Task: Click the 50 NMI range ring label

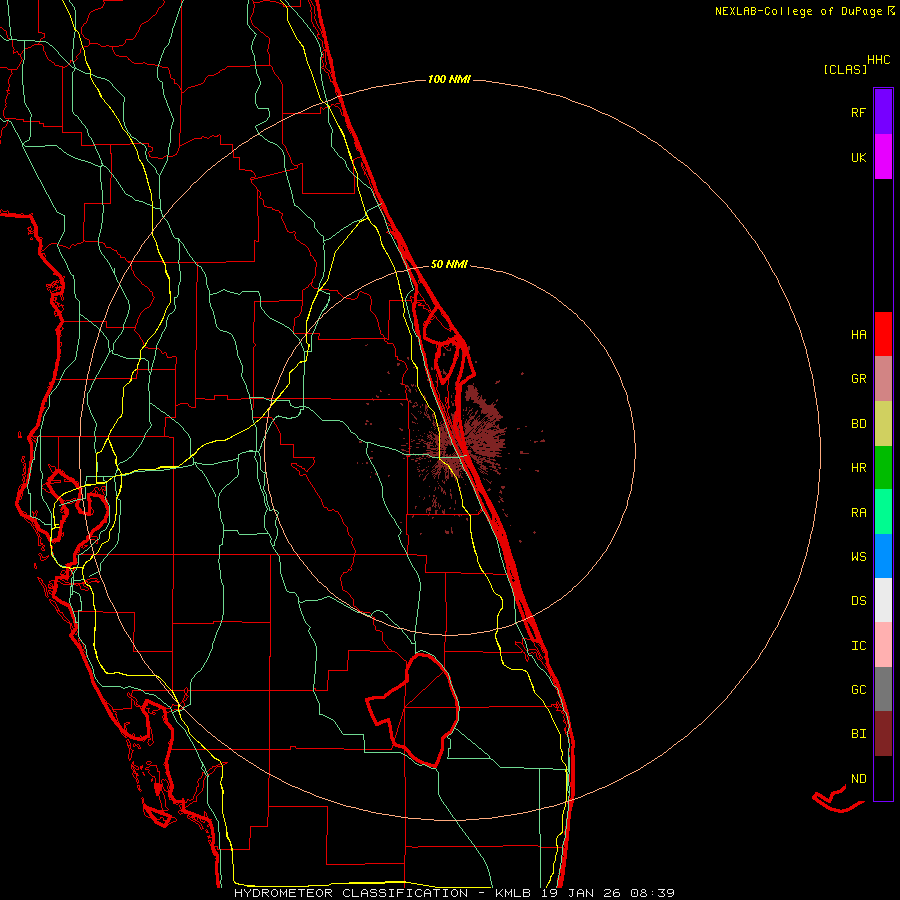Action: (x=449, y=264)
